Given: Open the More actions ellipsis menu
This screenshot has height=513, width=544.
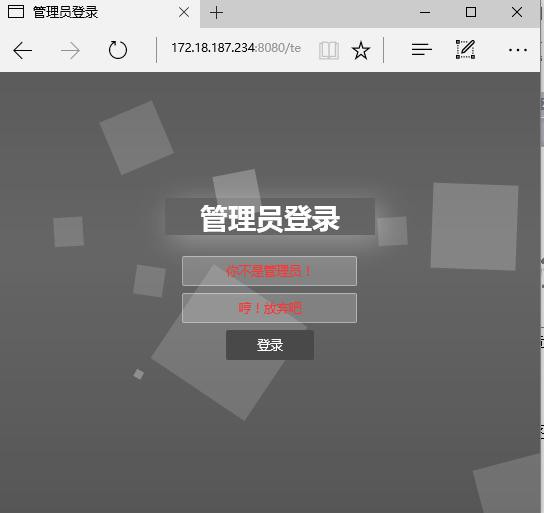Looking at the screenshot, I should click(518, 50).
